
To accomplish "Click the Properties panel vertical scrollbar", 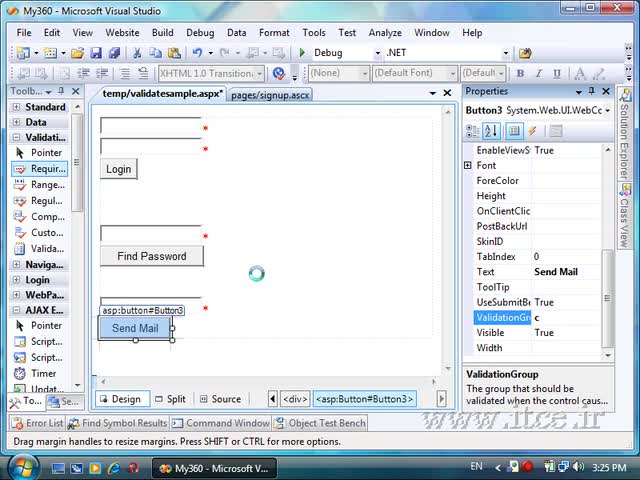I will tap(607, 297).
